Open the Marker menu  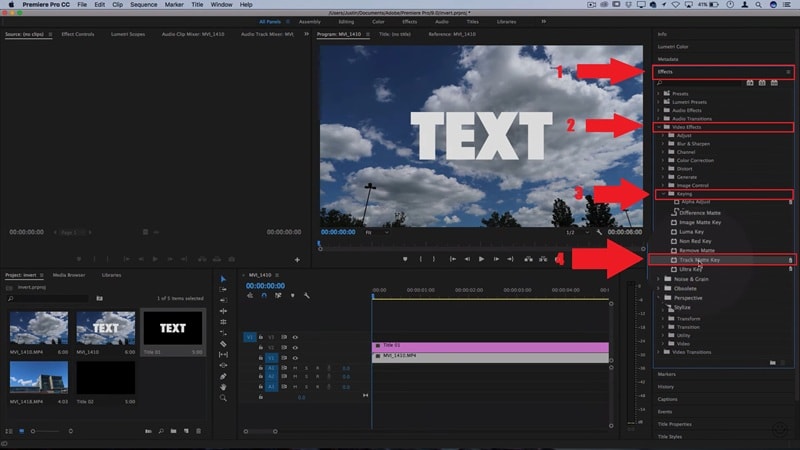[173, 5]
